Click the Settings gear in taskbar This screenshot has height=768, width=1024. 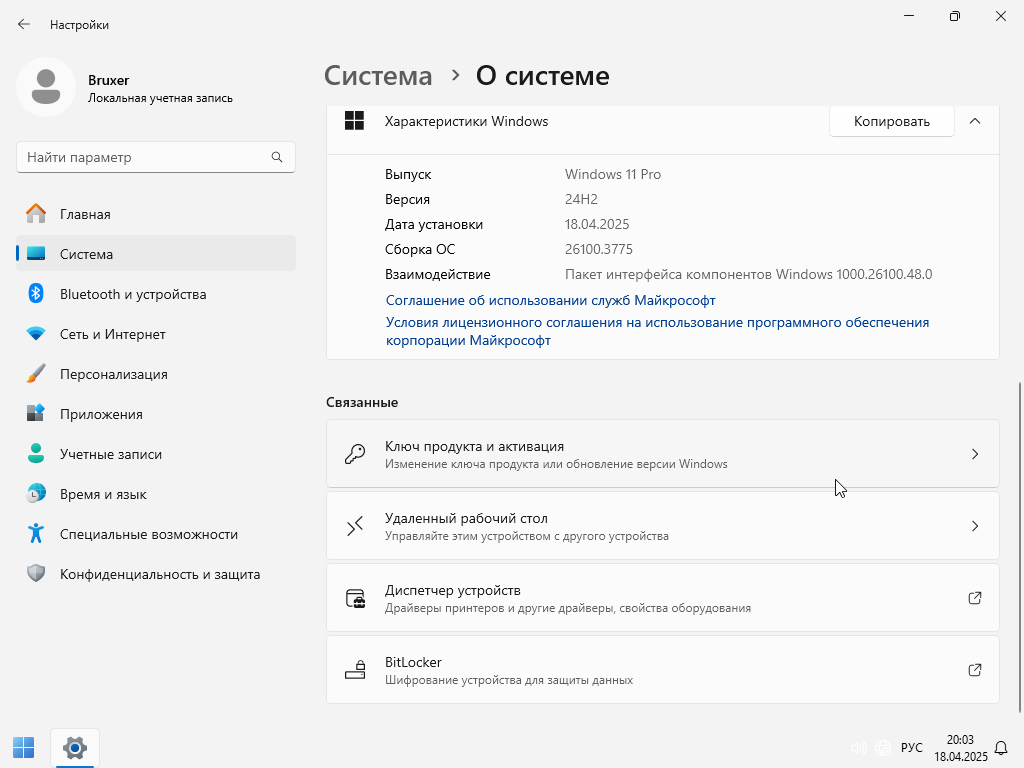[74, 748]
